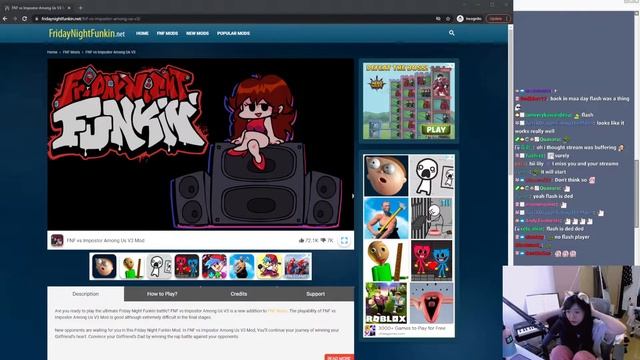Switch to the How to Play? tab
640x360 pixels.
coord(162,294)
